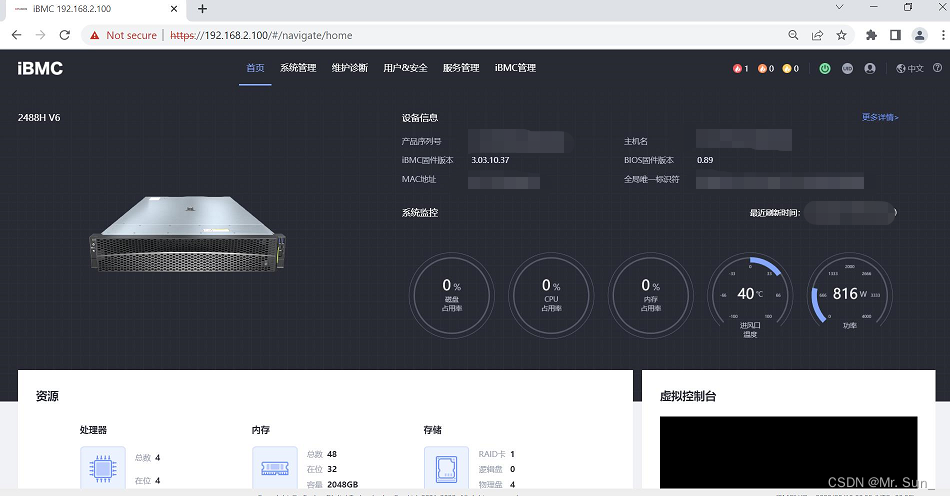Screen dimensions: 950x499
Task: Open a new browser tab
Action: (202, 8)
